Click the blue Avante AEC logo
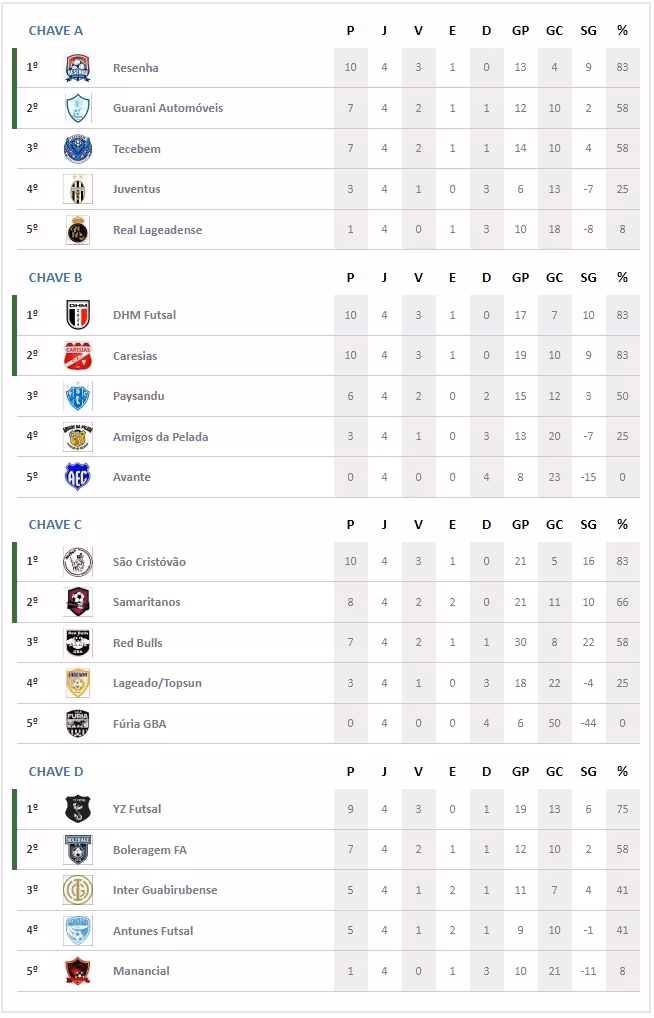The height and width of the screenshot is (1018, 654). [77, 477]
